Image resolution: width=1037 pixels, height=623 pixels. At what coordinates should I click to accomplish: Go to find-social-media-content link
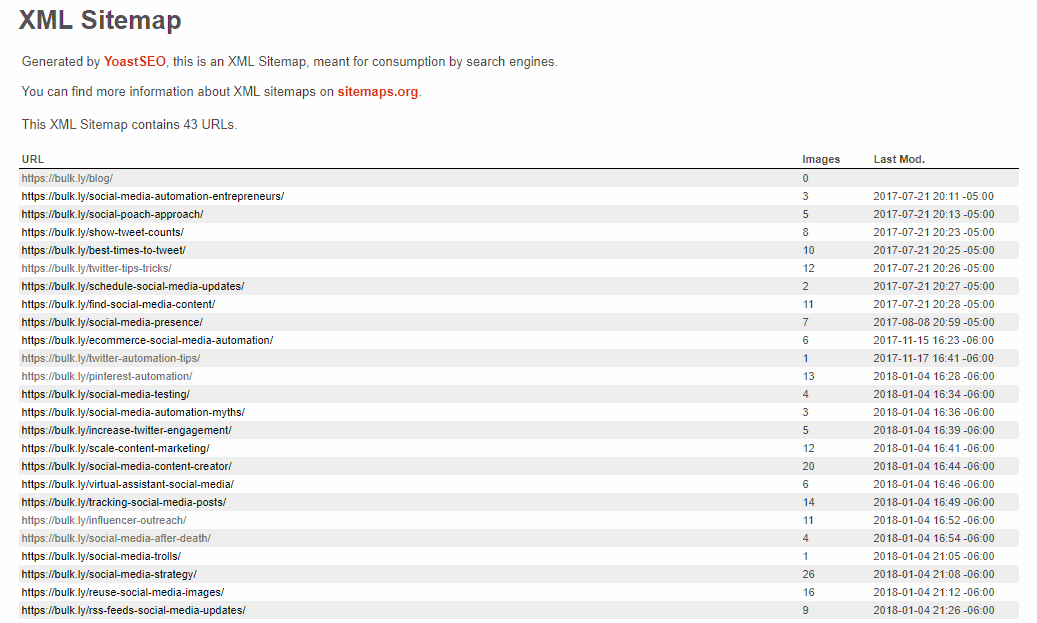coord(118,304)
